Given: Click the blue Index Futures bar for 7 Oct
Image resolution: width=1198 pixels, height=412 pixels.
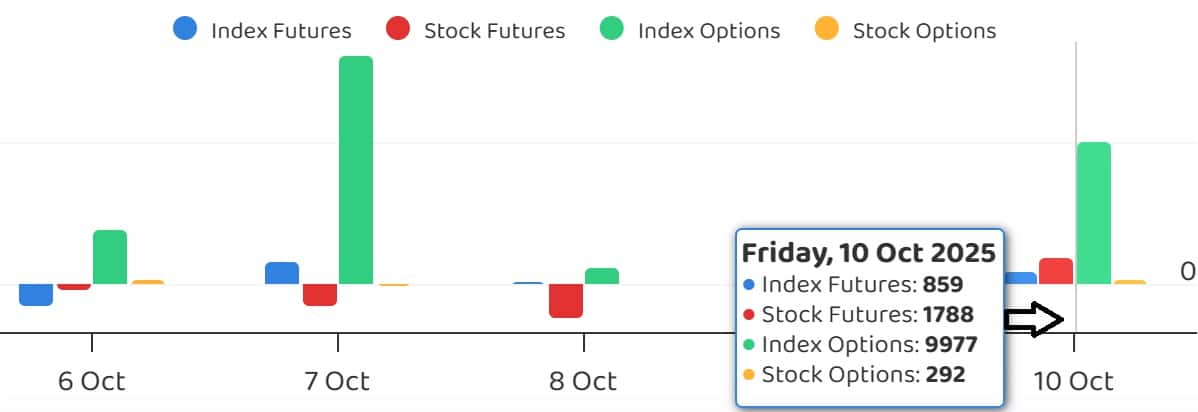Looking at the screenshot, I should [x=282, y=273].
